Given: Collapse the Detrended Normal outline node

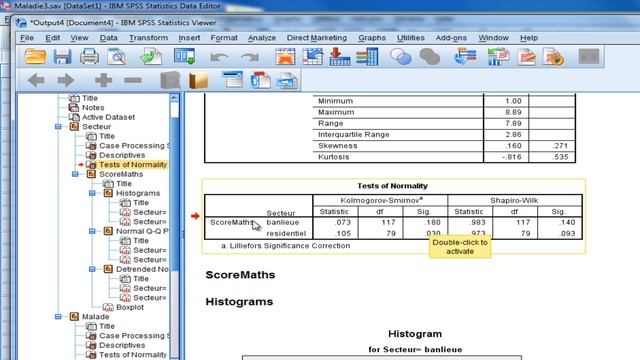Looking at the screenshot, I should (x=92, y=269).
